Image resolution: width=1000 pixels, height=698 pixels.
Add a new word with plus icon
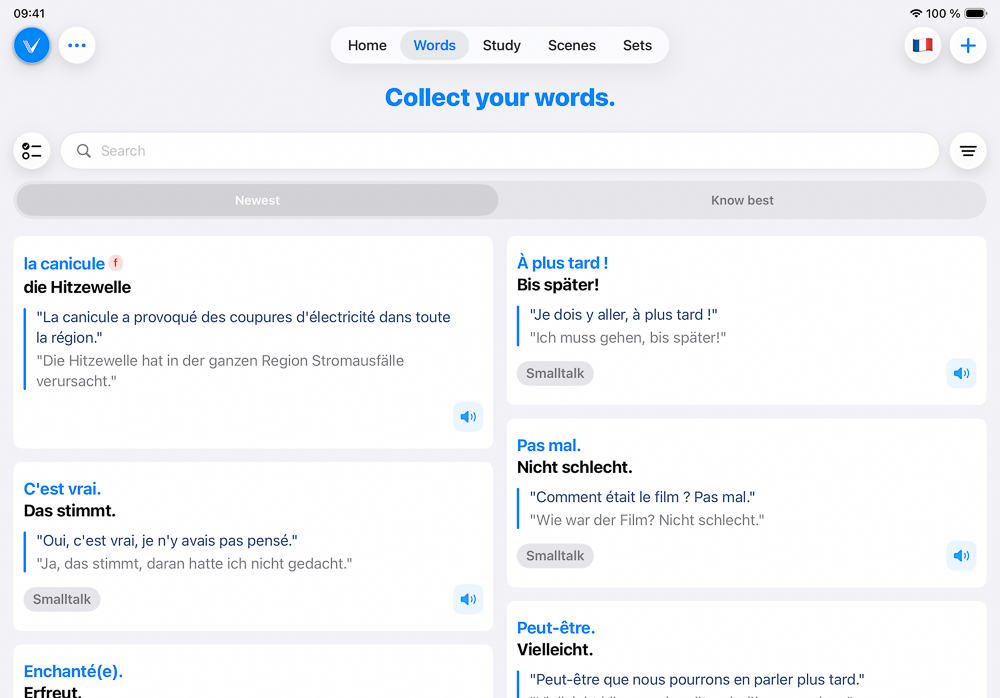pos(967,45)
